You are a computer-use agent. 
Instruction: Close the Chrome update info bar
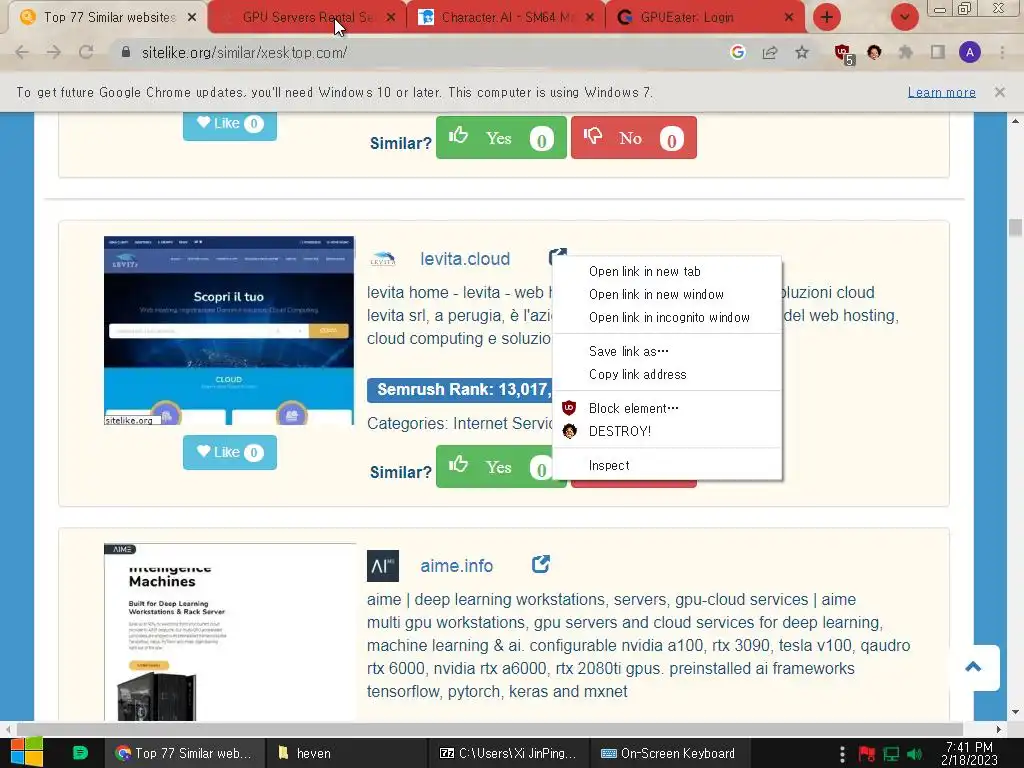(1000, 92)
